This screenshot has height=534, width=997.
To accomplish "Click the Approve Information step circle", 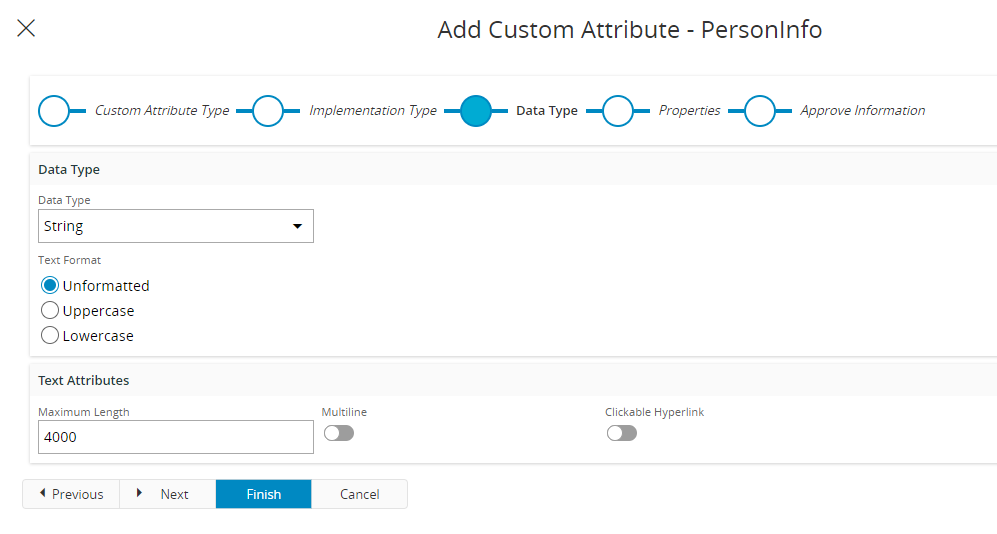I will click(x=760, y=111).
